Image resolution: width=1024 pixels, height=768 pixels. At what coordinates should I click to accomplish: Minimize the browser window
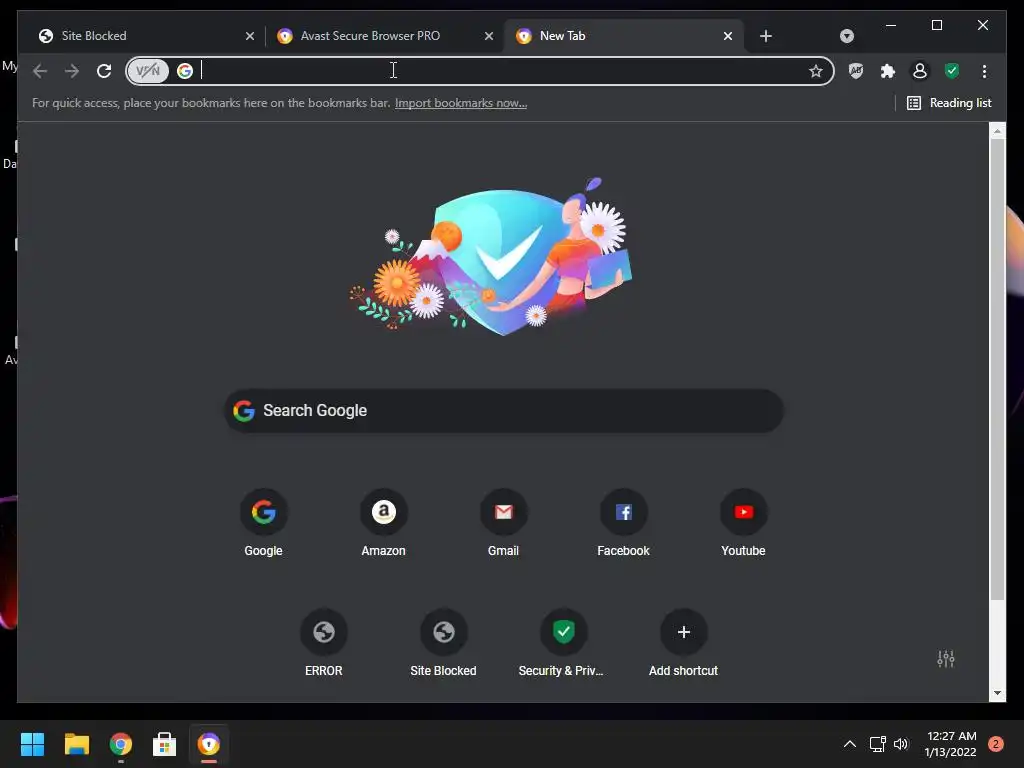[891, 25]
